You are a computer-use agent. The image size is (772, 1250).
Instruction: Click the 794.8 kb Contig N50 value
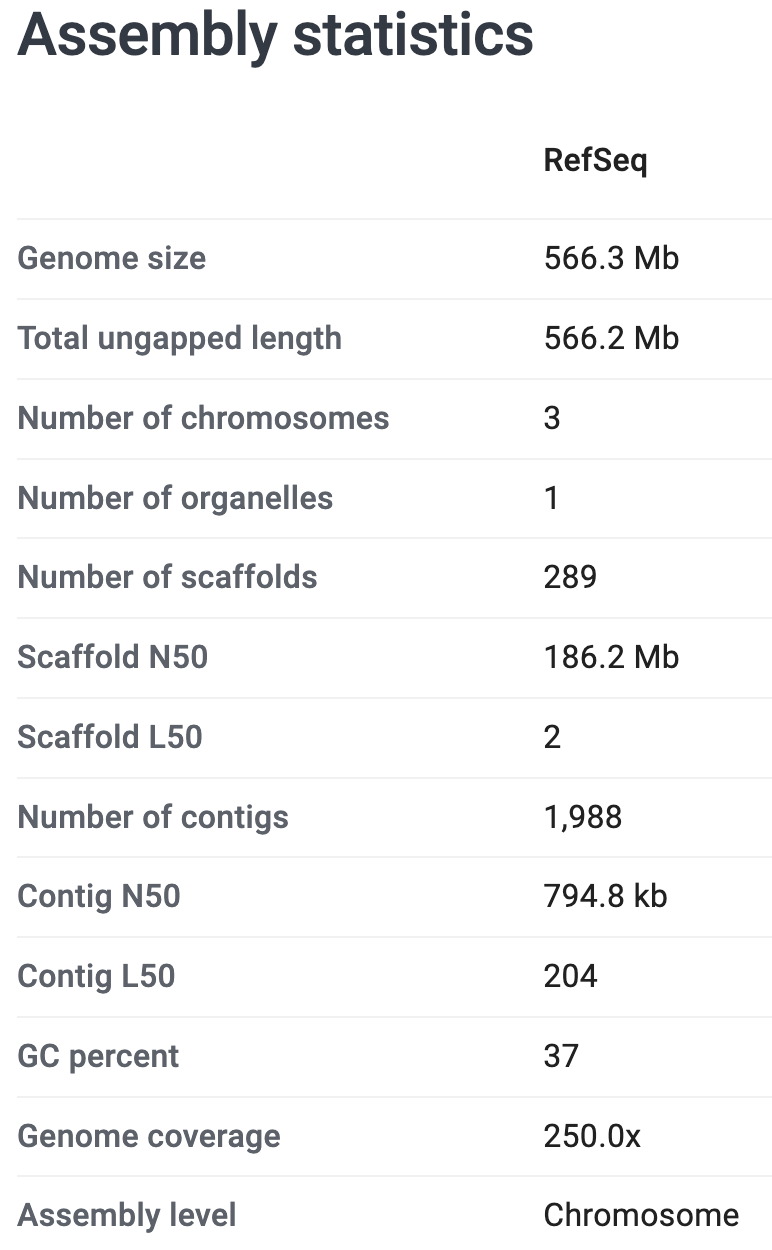[605, 896]
